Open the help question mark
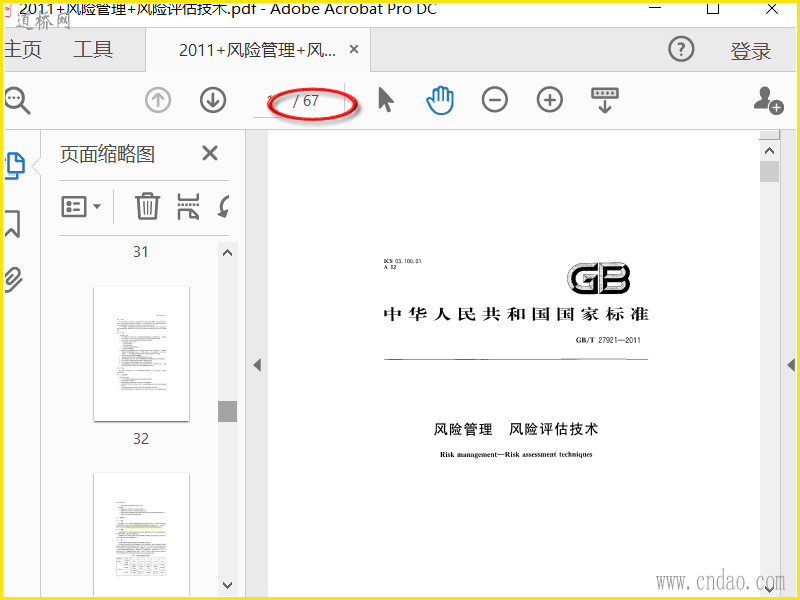Screen dimensions: 800x600 click(x=681, y=49)
